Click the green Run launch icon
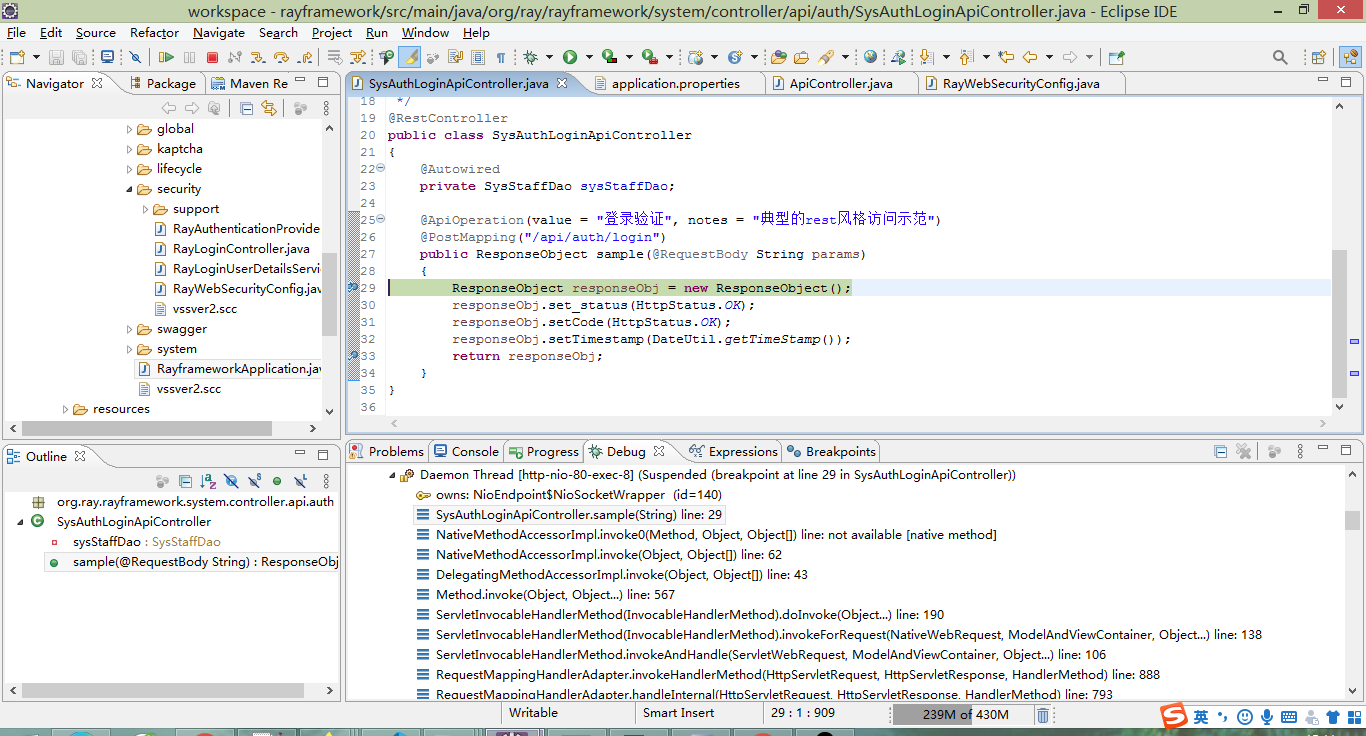 point(570,57)
